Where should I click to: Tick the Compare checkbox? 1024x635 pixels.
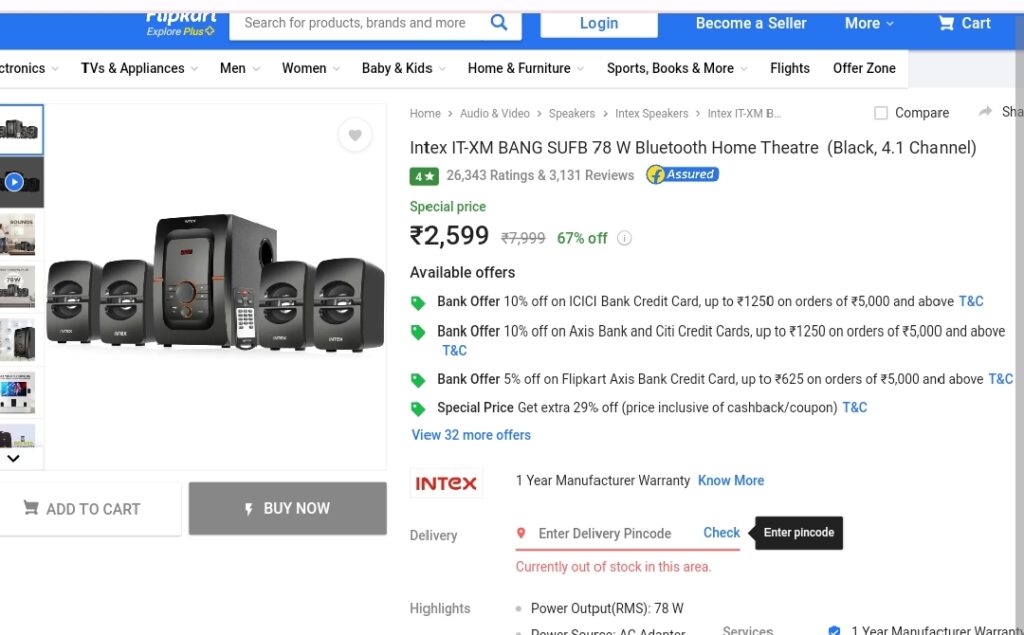881,113
